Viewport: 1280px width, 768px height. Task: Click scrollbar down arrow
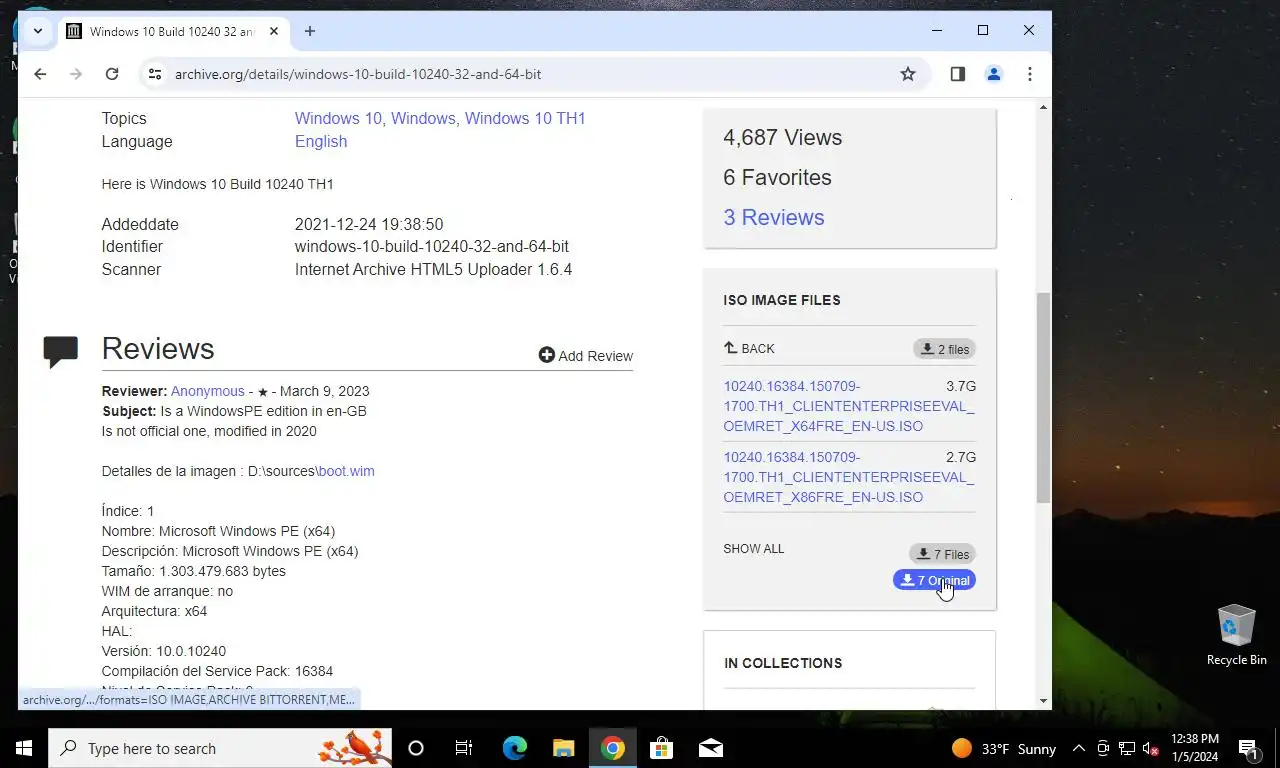pos(1043,701)
